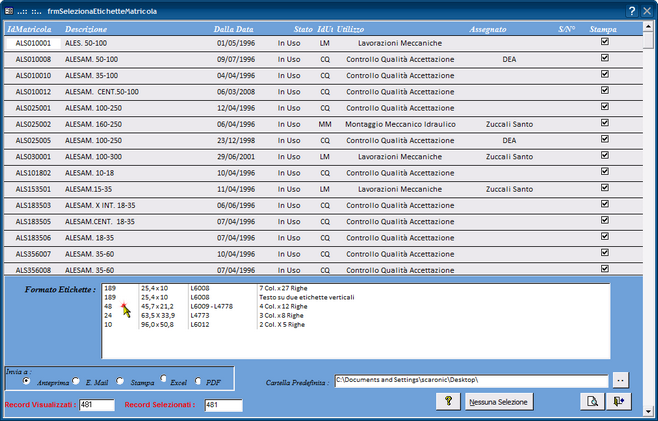Open folder browse button with dots
658x421 pixels.
tap(621, 380)
